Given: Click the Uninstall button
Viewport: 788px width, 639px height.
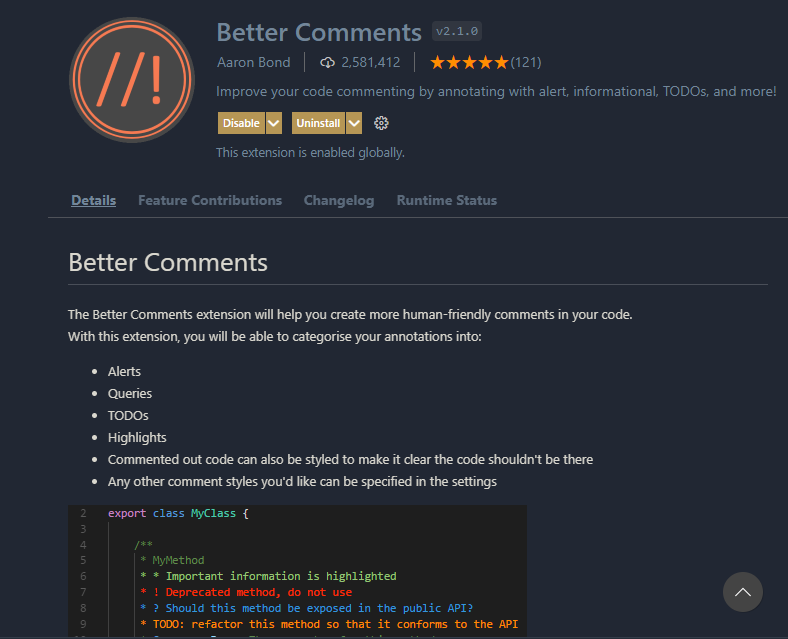Looking at the screenshot, I should click(318, 123).
